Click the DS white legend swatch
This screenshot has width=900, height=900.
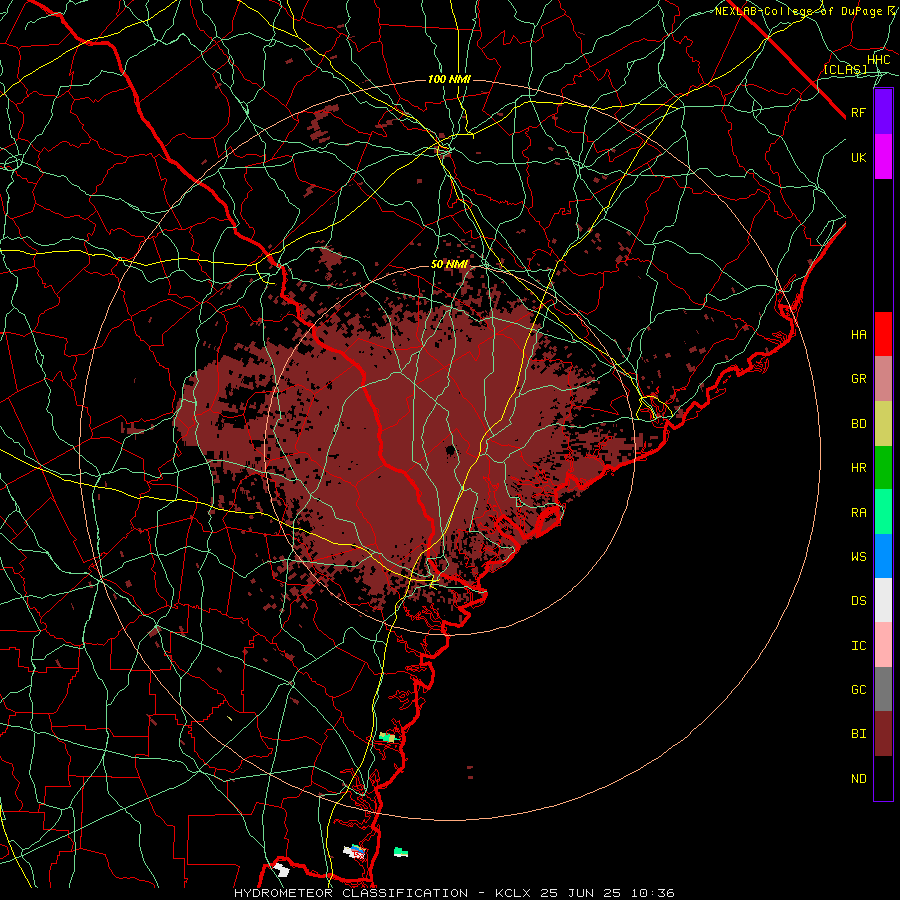(883, 600)
